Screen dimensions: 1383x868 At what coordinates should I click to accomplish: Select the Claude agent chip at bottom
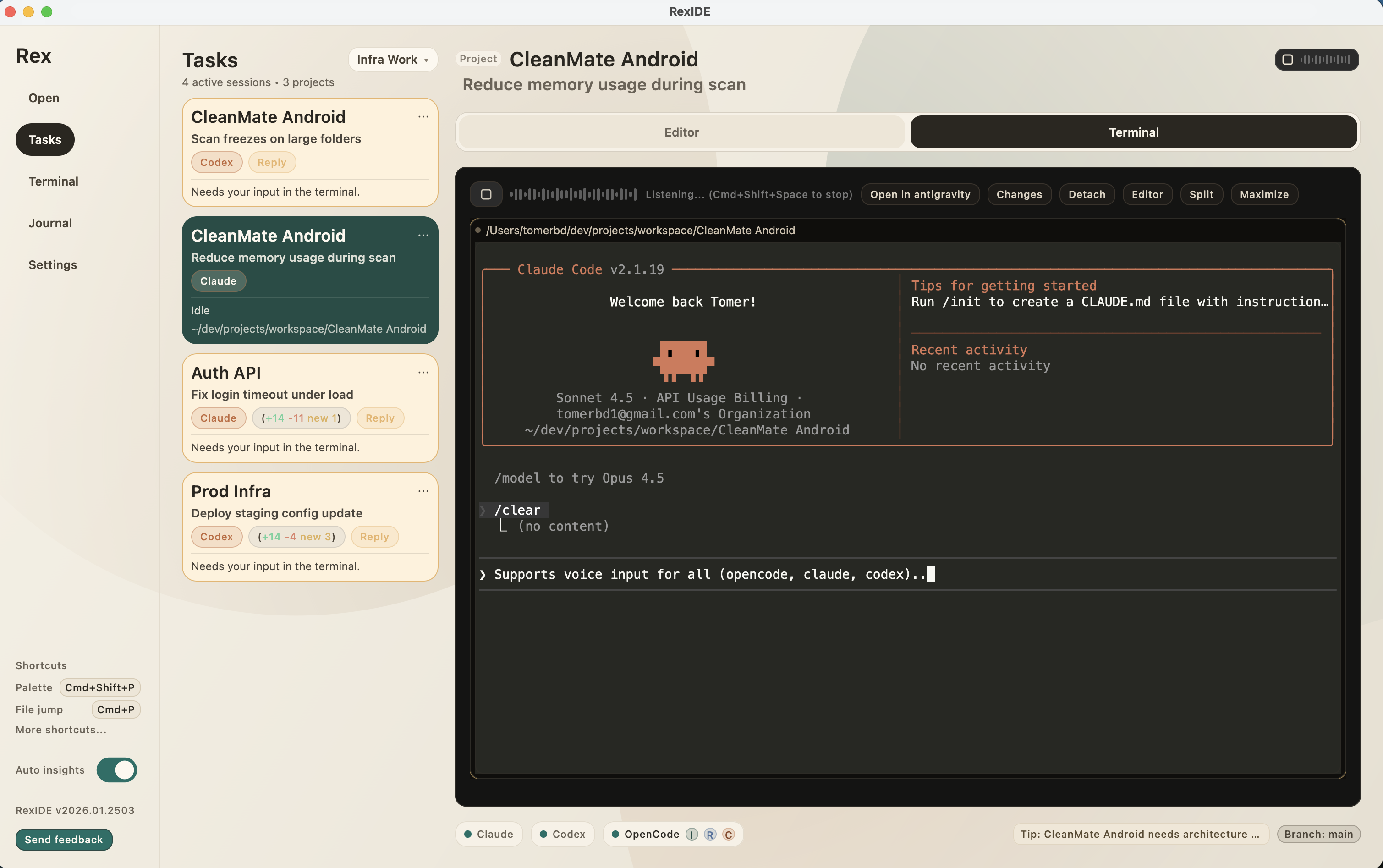tap(489, 834)
